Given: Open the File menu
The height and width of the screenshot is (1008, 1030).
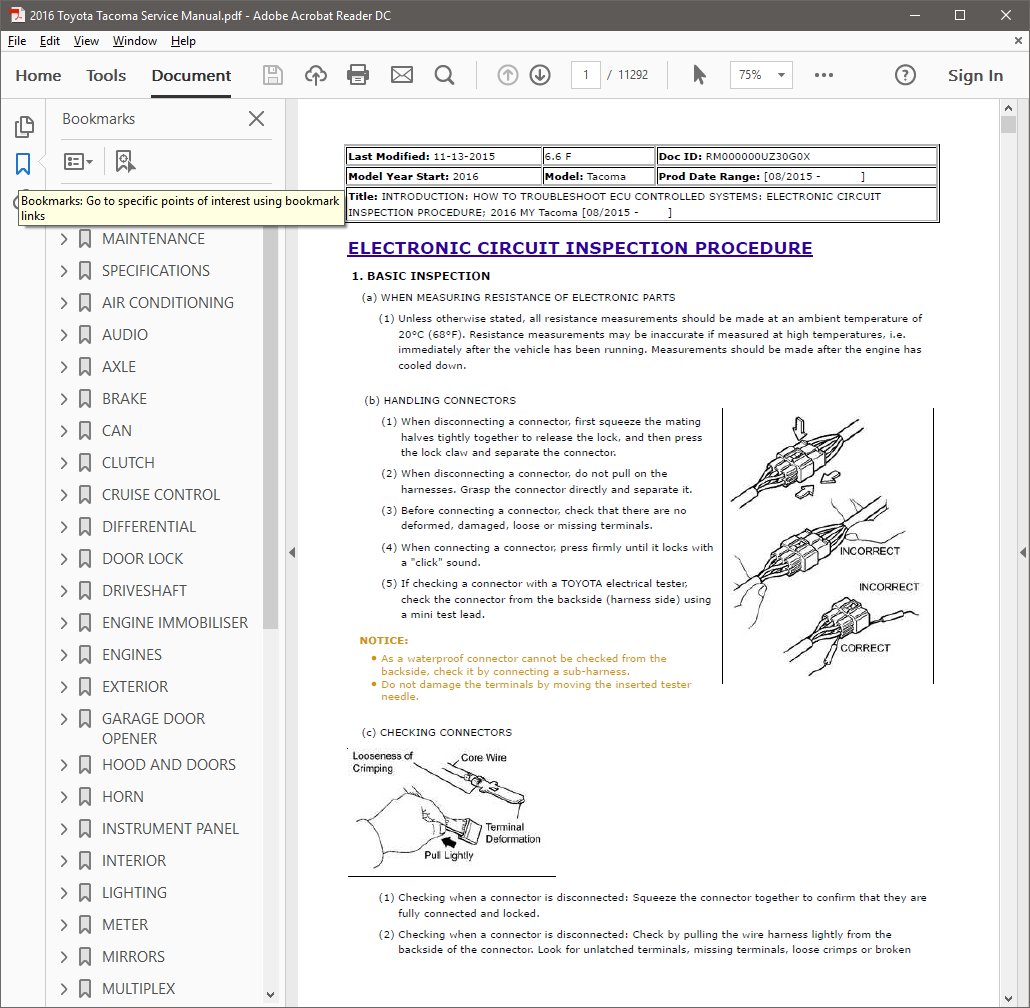Looking at the screenshot, I should [17, 41].
